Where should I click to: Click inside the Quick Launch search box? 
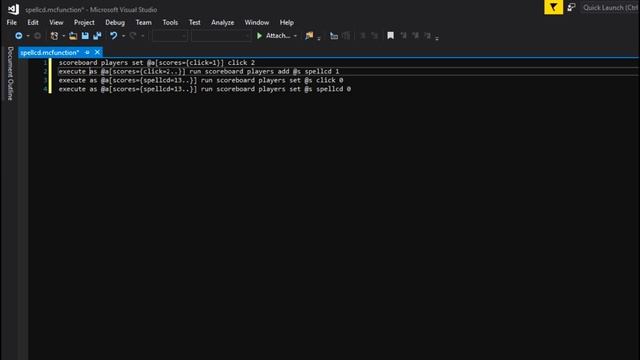pos(610,7)
